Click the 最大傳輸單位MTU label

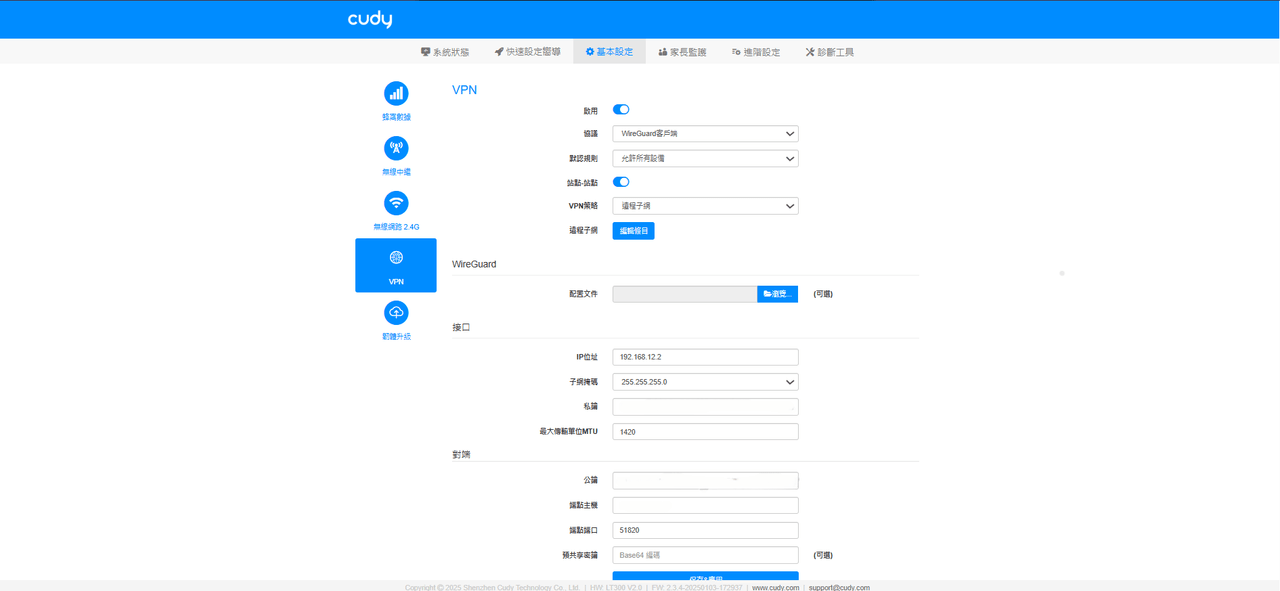(568, 432)
